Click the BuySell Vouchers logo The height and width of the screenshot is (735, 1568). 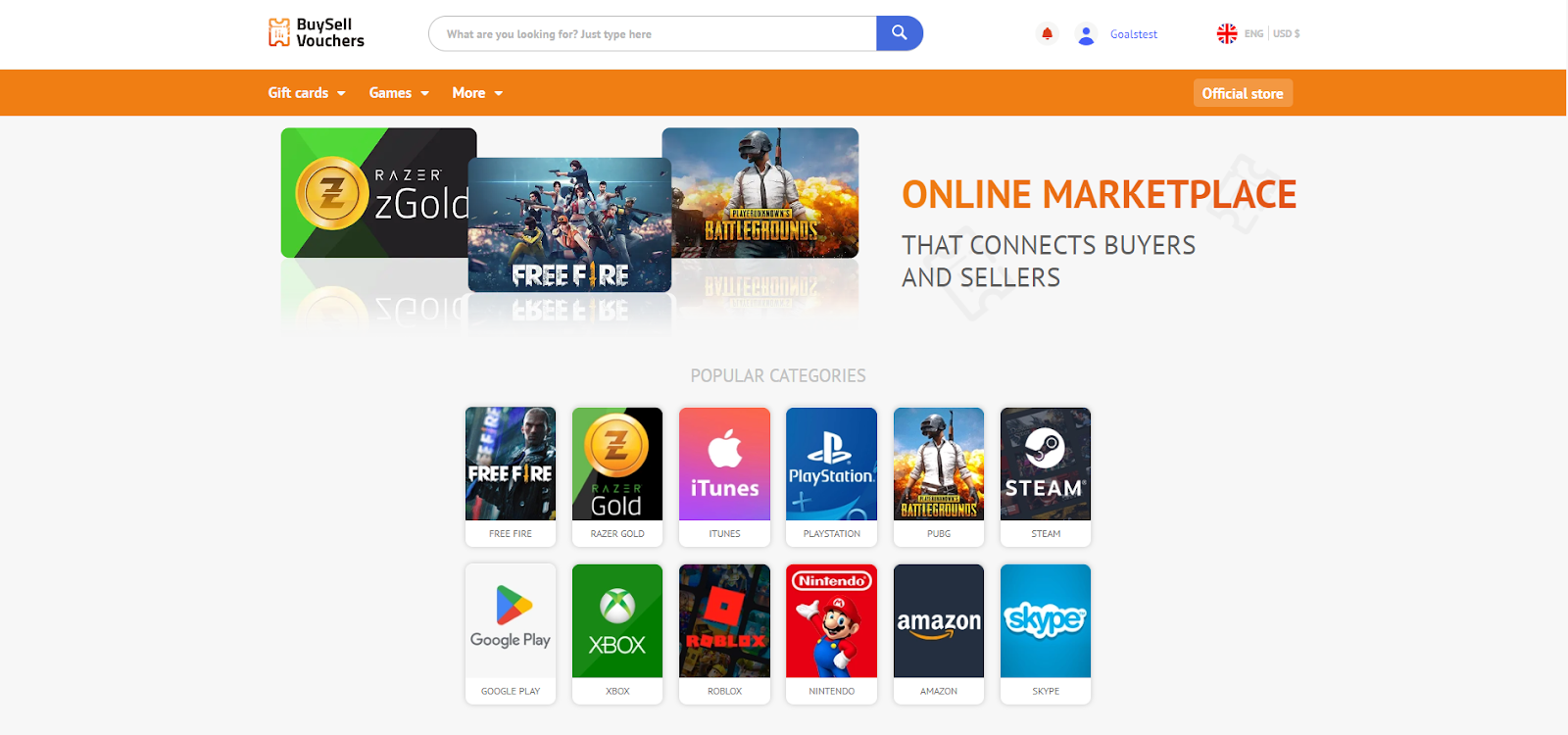click(x=316, y=32)
